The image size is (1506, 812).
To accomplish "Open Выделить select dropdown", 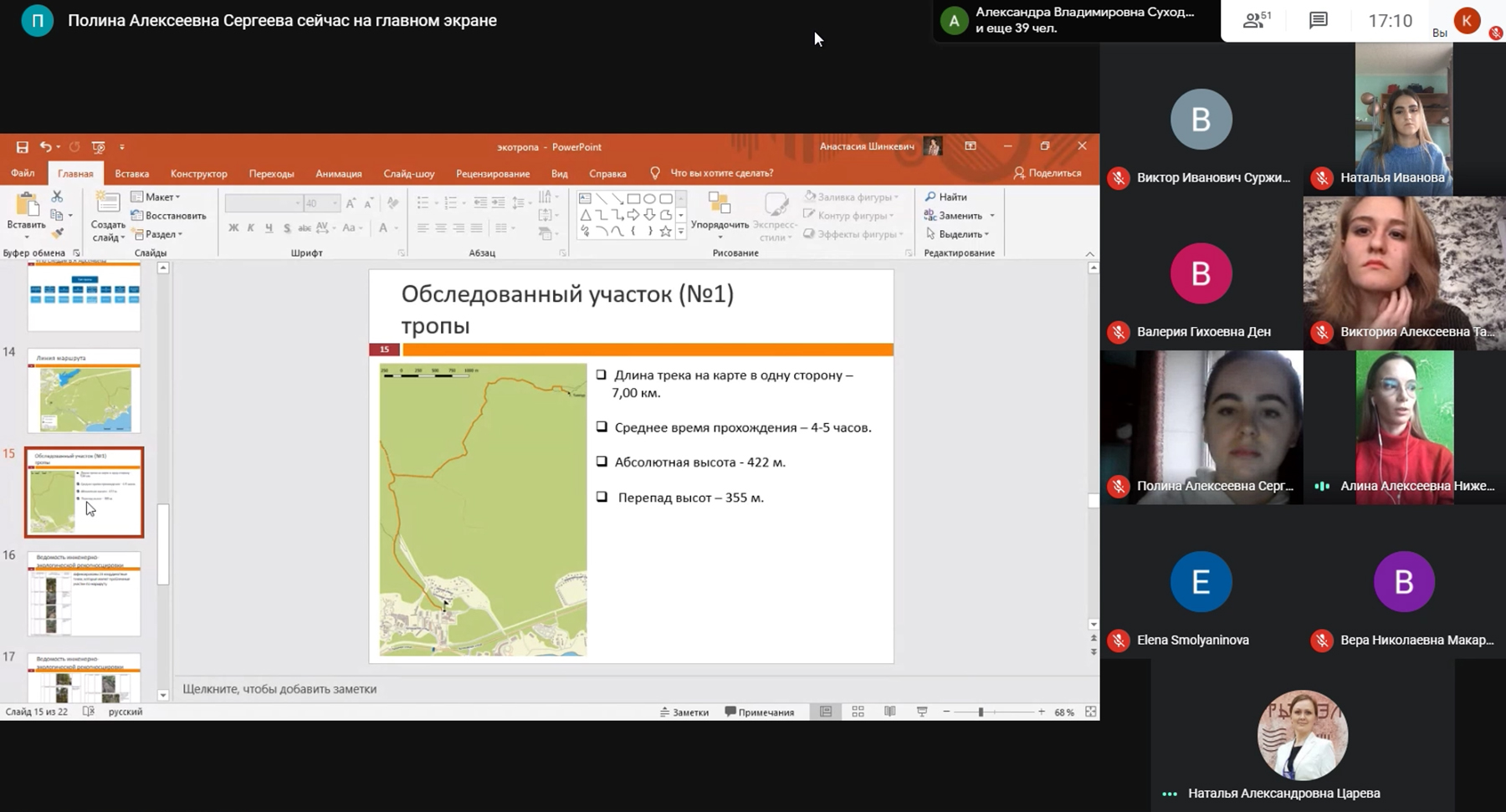I will pos(957,234).
